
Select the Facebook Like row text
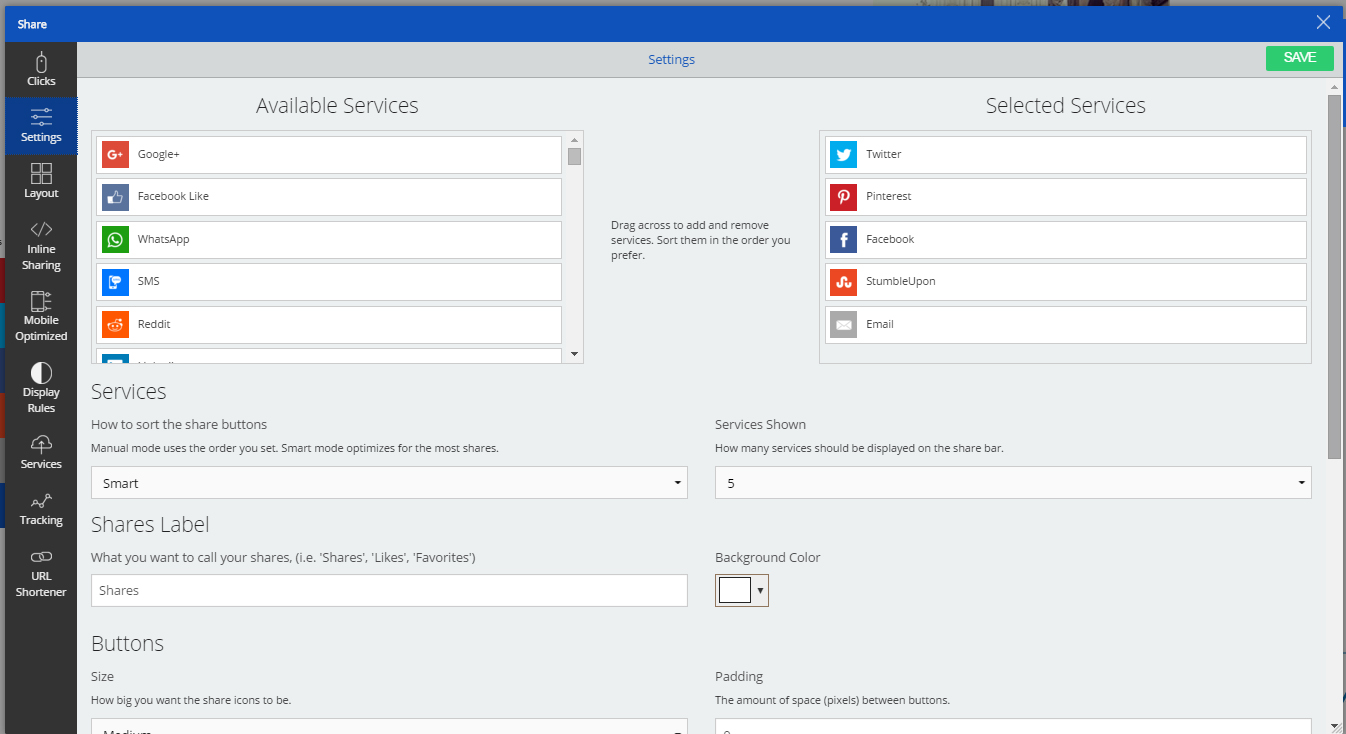pos(173,196)
